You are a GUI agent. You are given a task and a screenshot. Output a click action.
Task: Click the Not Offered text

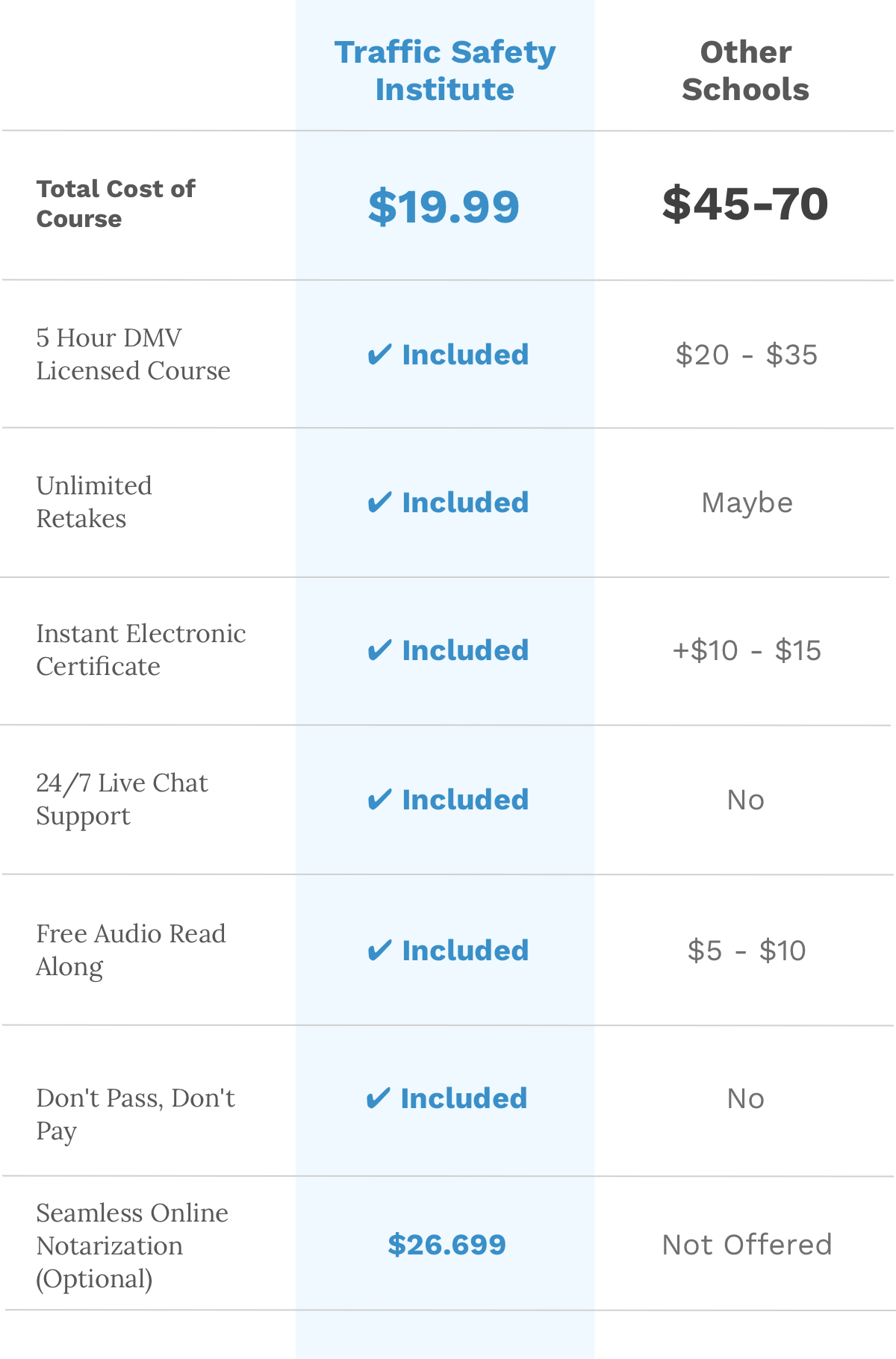pyautogui.click(x=747, y=1245)
